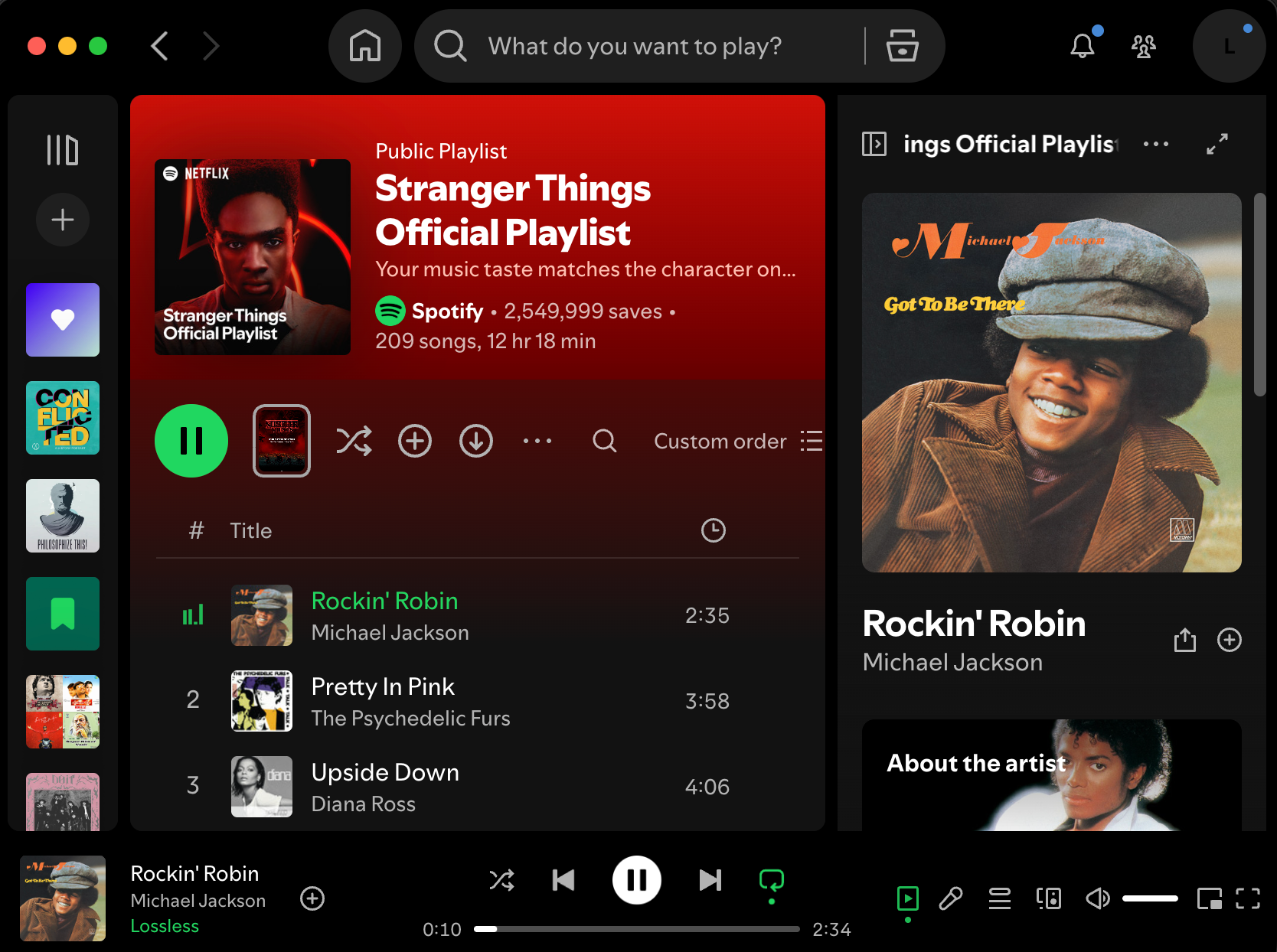Go back with the left arrow
Image resolution: width=1277 pixels, height=952 pixels.
(159, 46)
